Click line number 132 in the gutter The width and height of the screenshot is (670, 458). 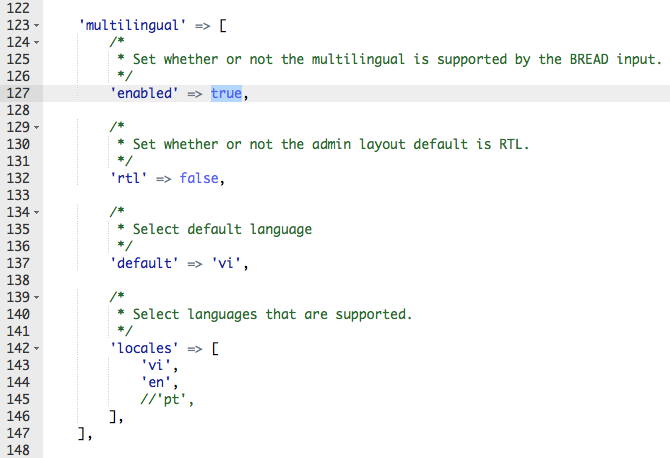18,178
